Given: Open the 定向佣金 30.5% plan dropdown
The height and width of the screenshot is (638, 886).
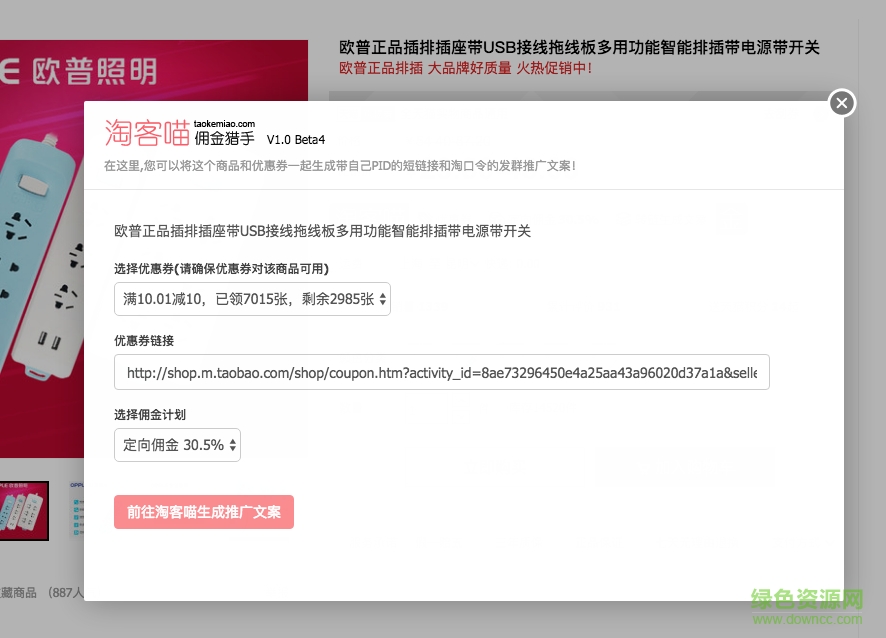Looking at the screenshot, I should click(x=177, y=445).
